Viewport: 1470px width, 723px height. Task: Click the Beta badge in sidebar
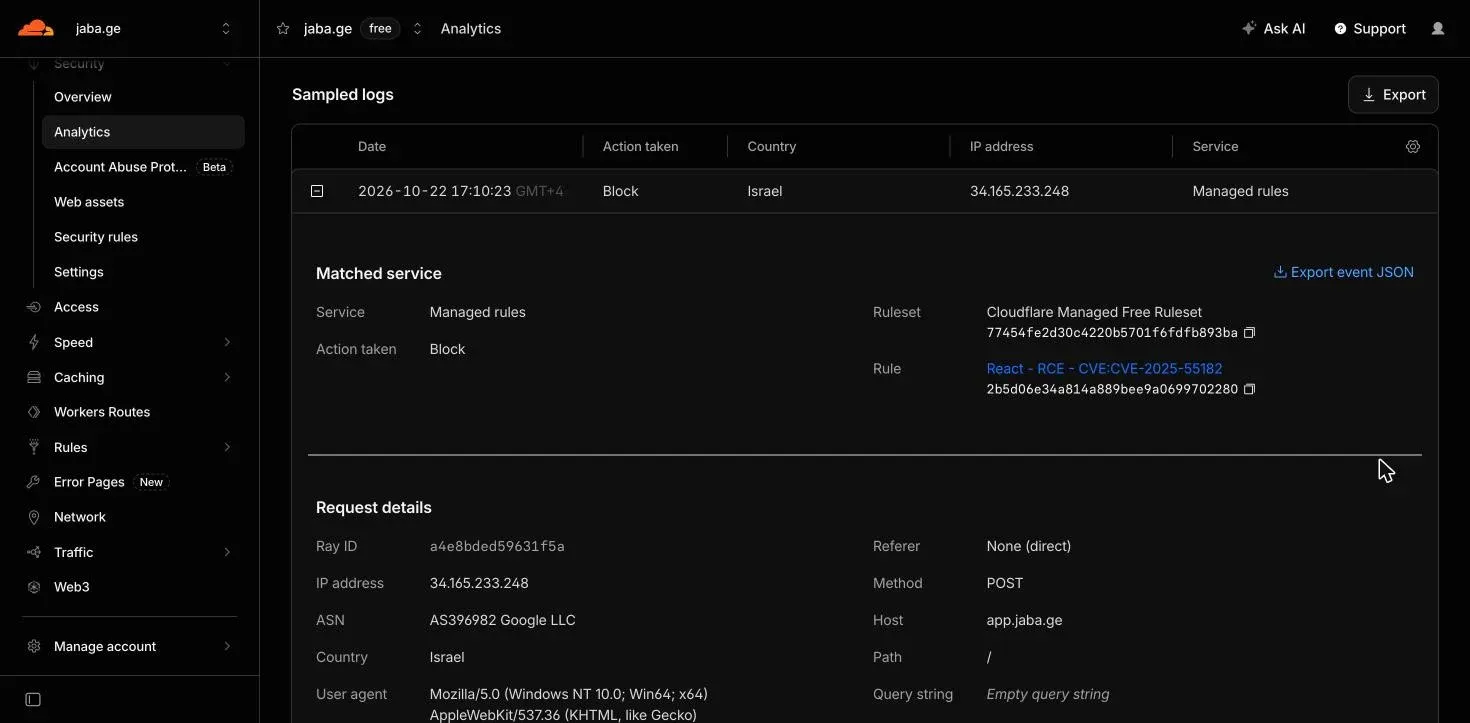(x=214, y=167)
